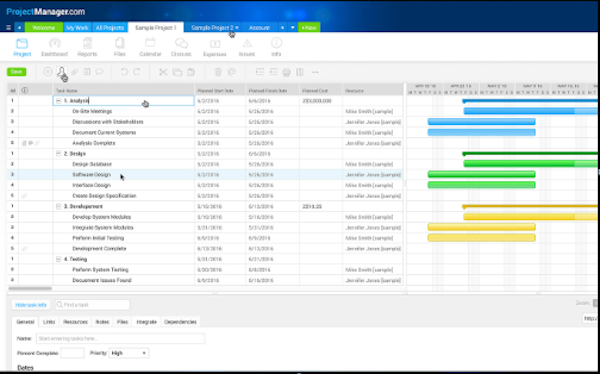Image resolution: width=600 pixels, height=374 pixels.
Task: Open the project Info view
Action: coord(276,48)
